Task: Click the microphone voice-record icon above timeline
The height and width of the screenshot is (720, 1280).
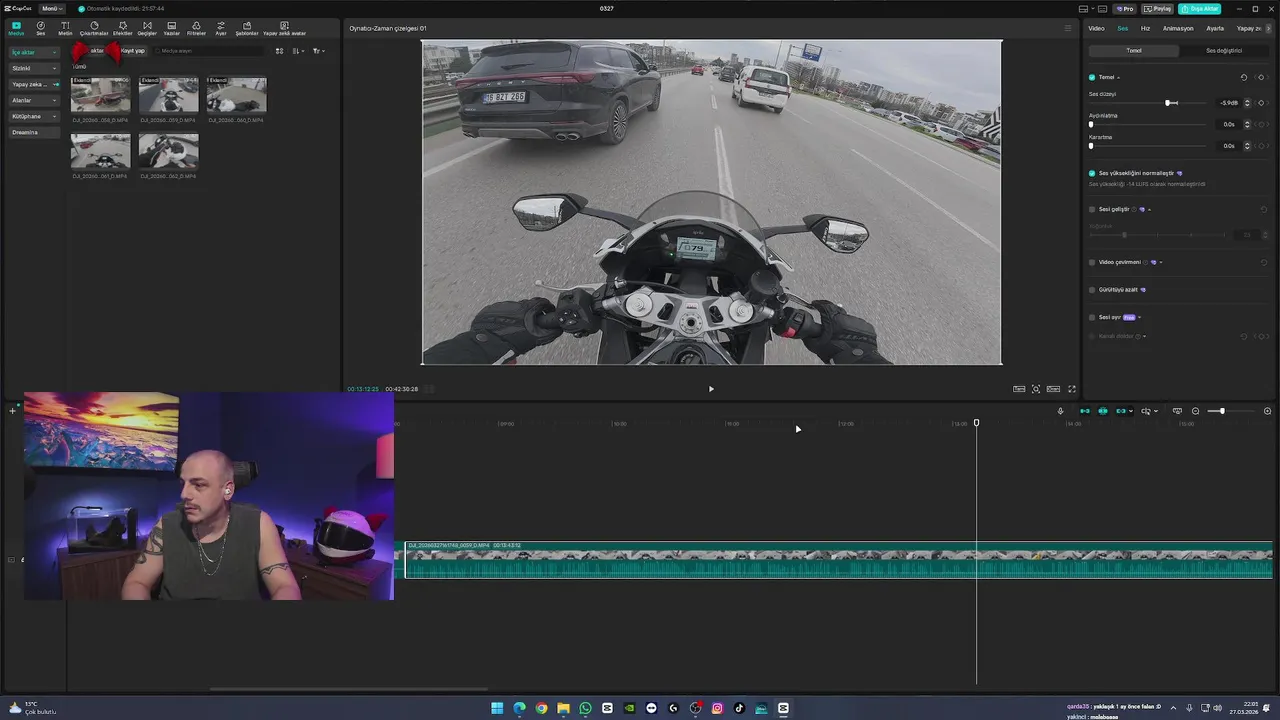Action: (1060, 411)
